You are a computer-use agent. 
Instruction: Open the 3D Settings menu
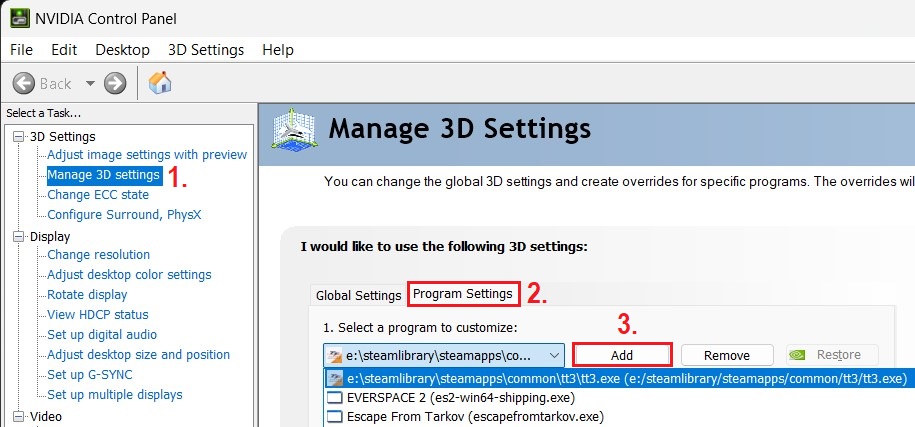[206, 50]
